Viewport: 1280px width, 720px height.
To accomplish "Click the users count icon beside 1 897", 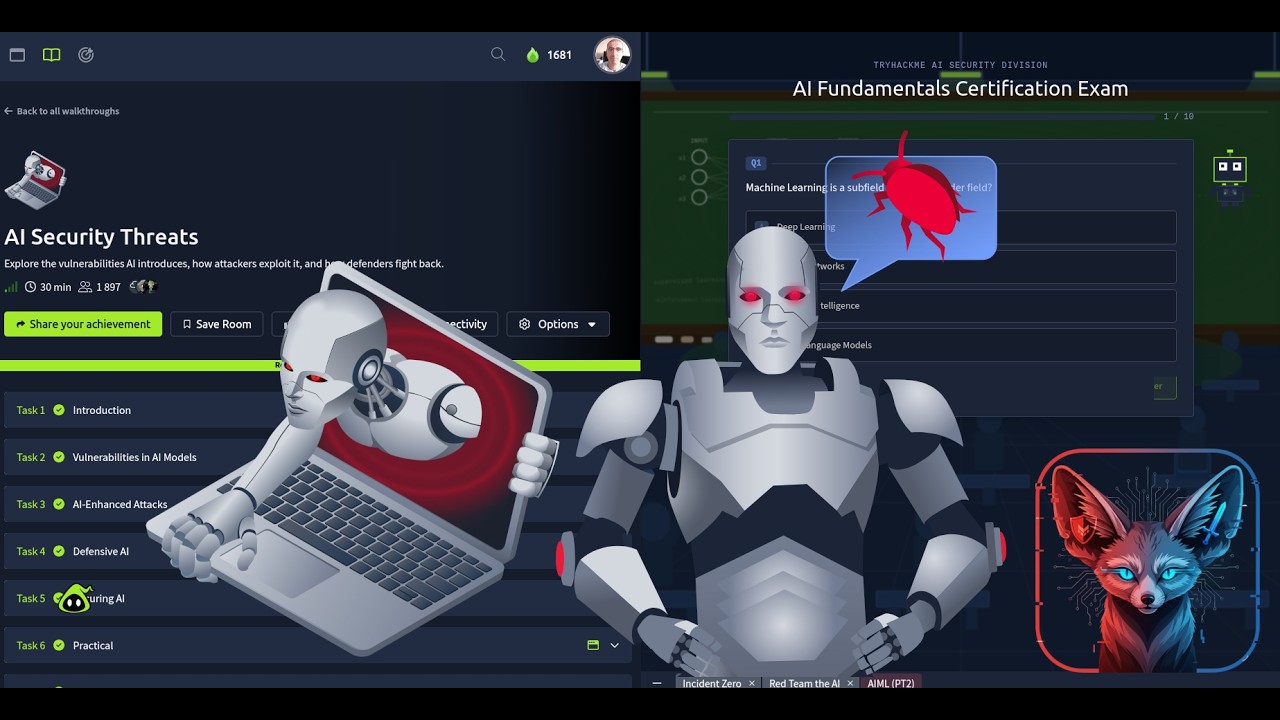I will (85, 287).
